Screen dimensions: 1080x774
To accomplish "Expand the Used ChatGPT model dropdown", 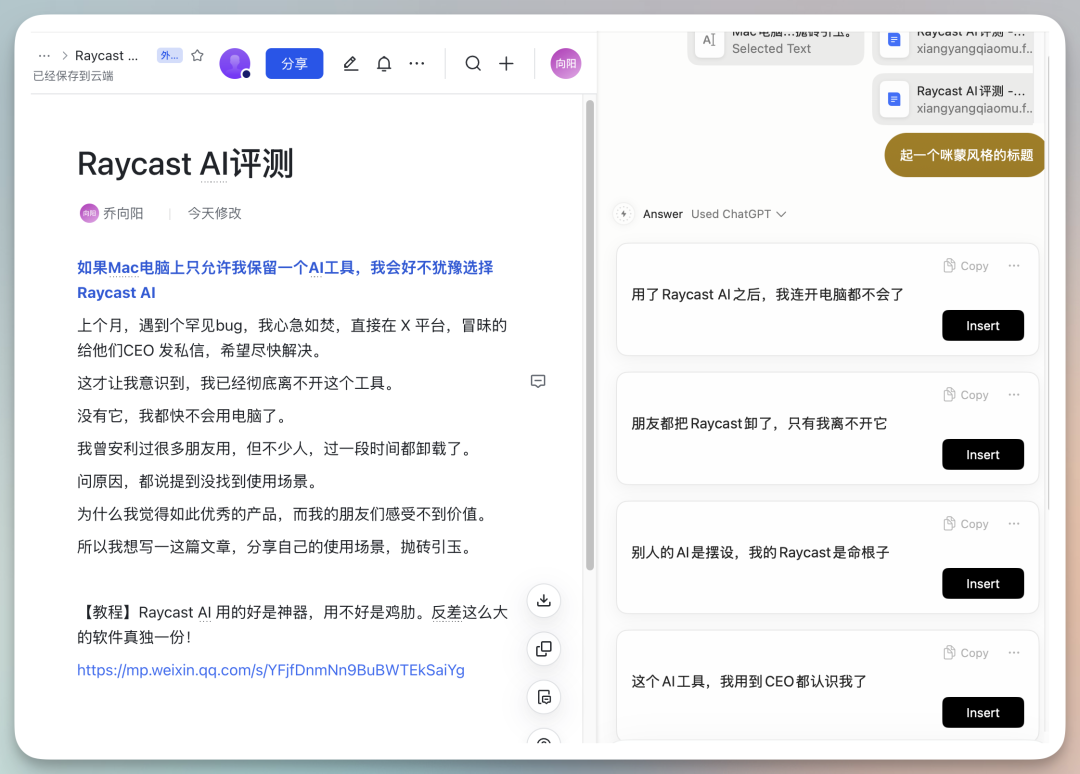I will tap(739, 214).
